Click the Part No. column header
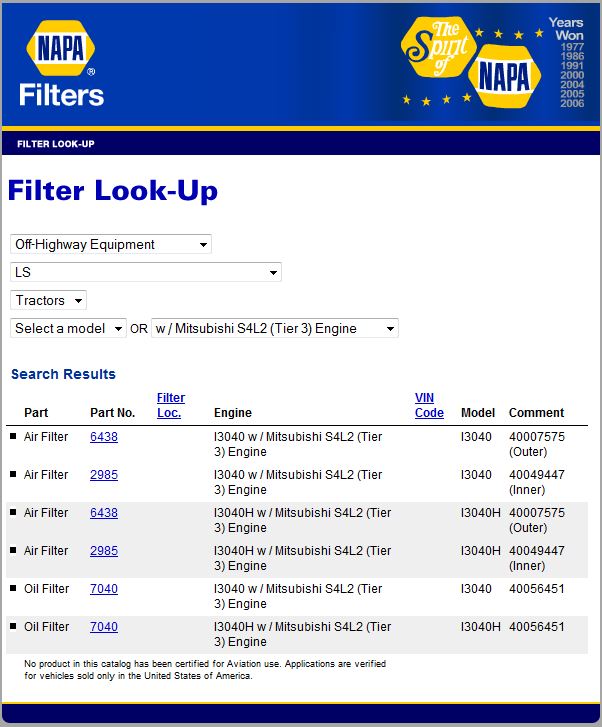 pyautogui.click(x=113, y=413)
